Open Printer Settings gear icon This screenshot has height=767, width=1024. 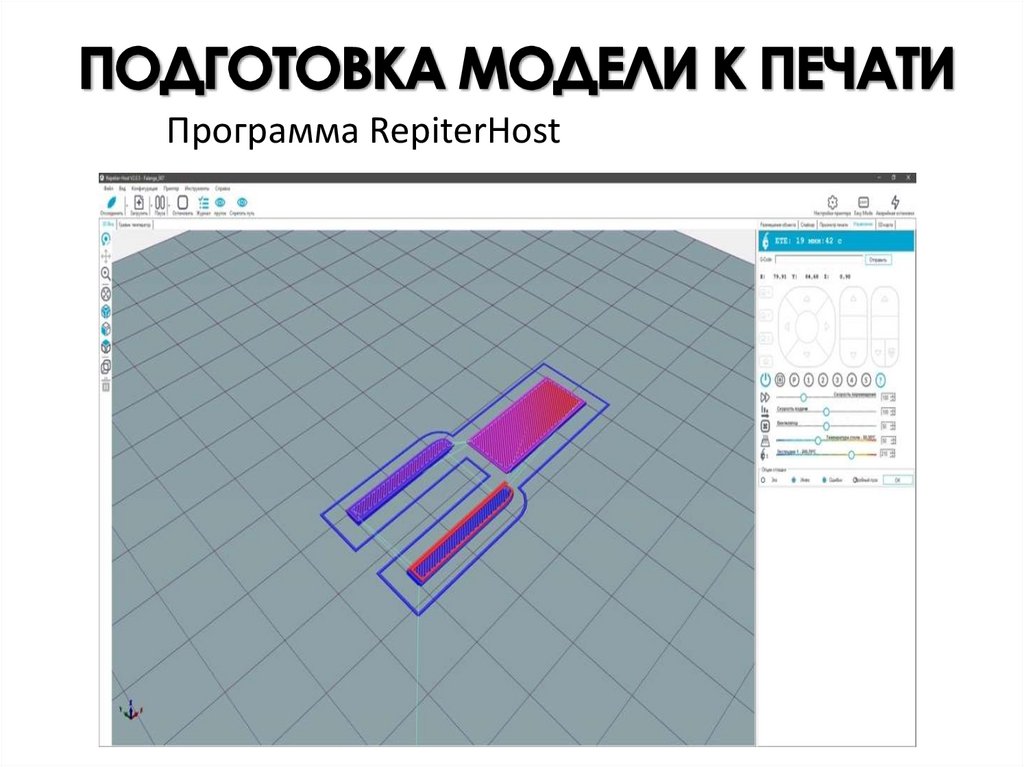(832, 203)
